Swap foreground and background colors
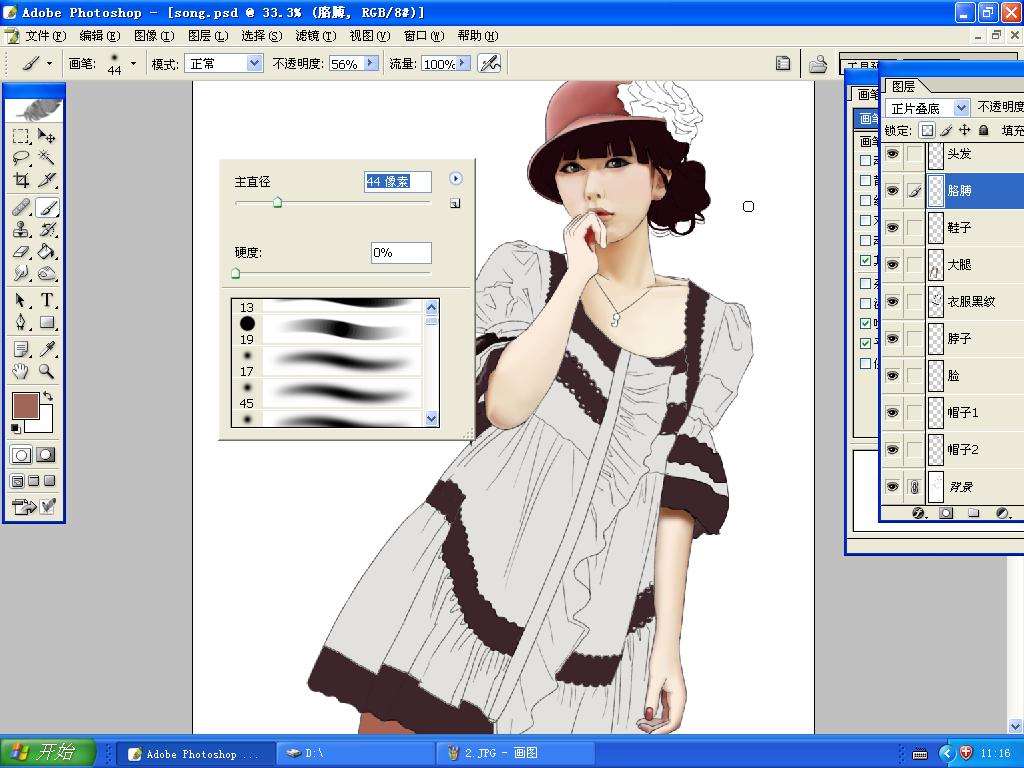This screenshot has width=1024, height=768. [48, 396]
